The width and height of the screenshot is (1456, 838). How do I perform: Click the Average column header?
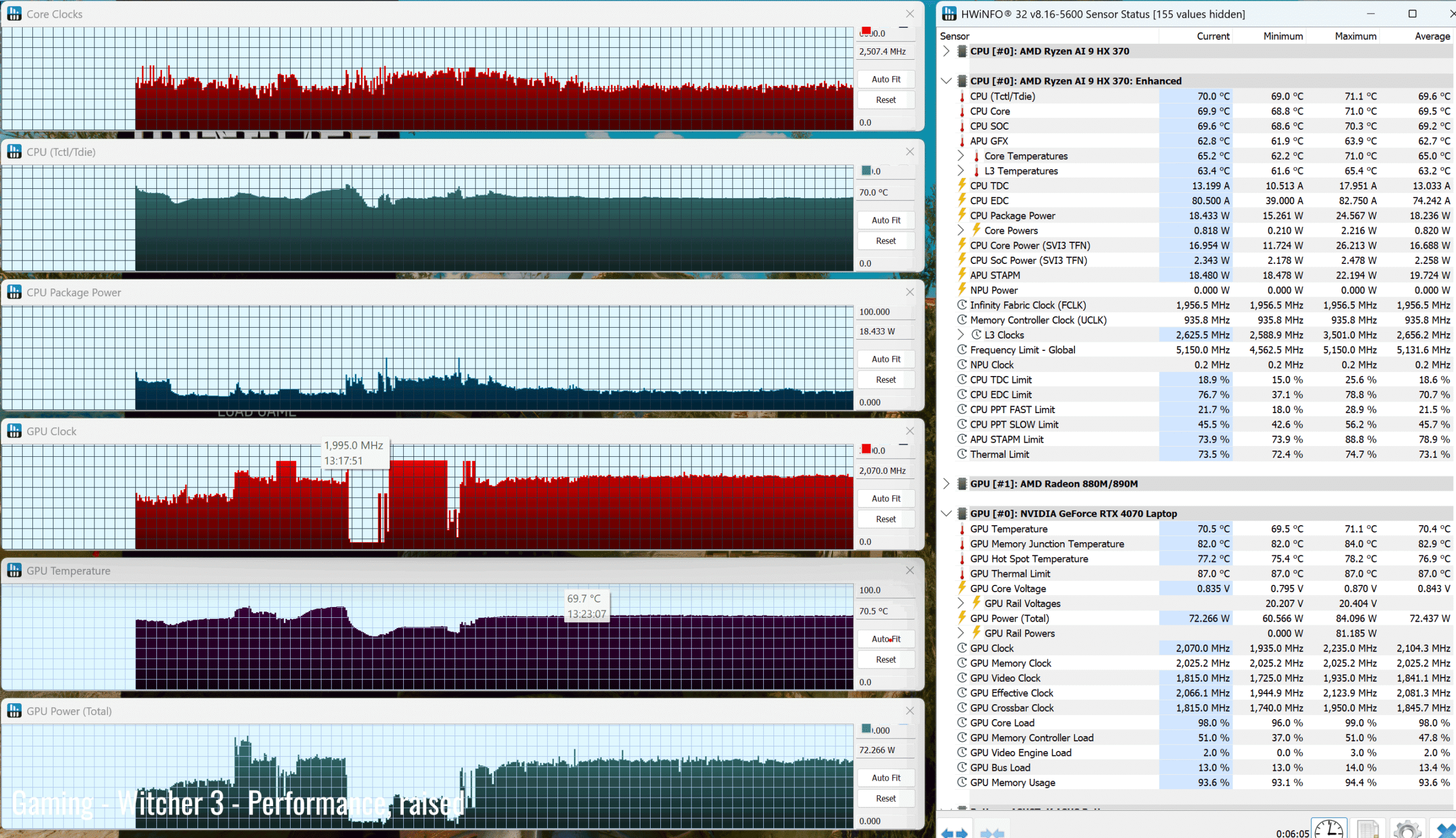point(1432,36)
